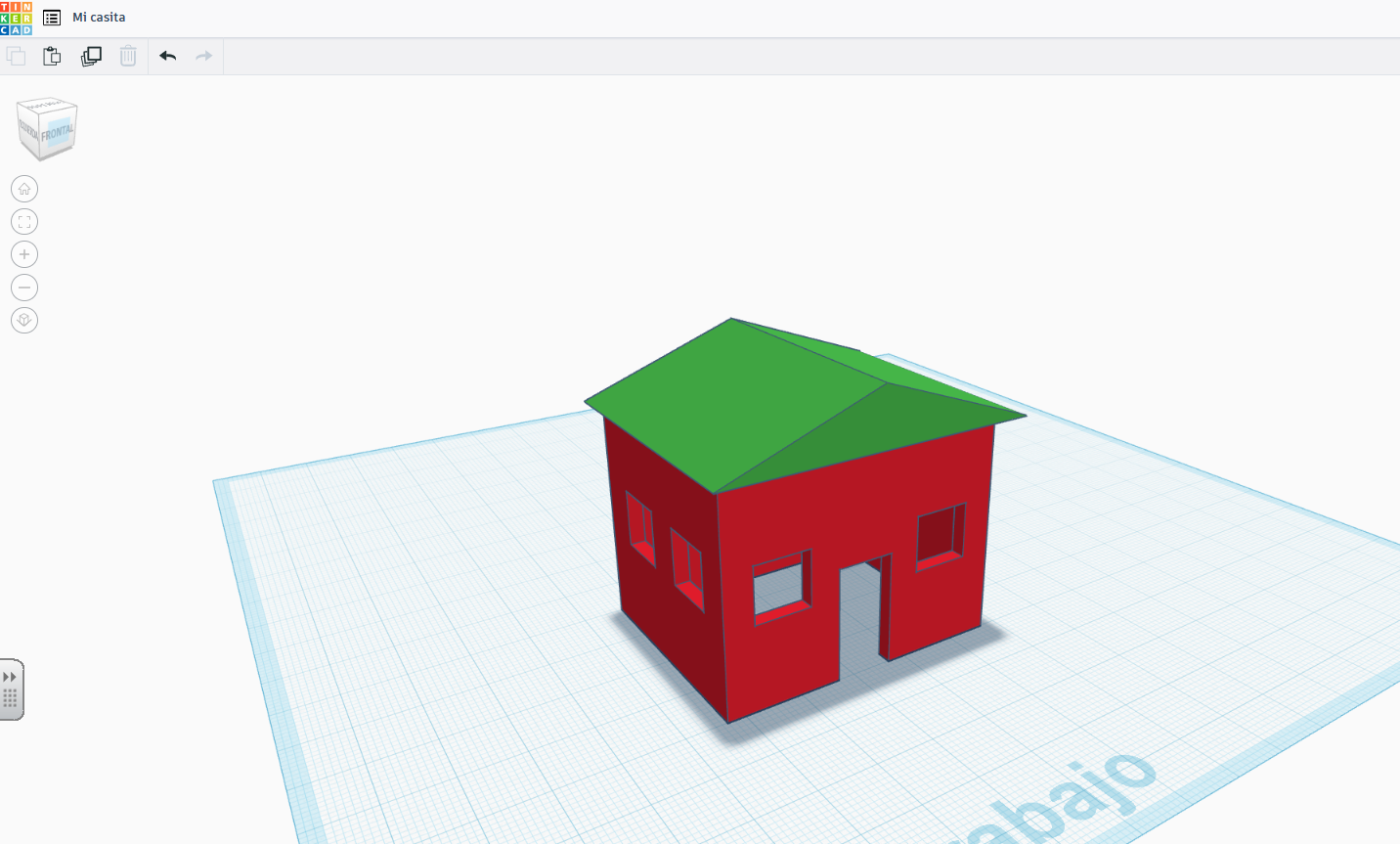The width and height of the screenshot is (1400, 844).
Task: Click the Home view button
Action: click(23, 189)
